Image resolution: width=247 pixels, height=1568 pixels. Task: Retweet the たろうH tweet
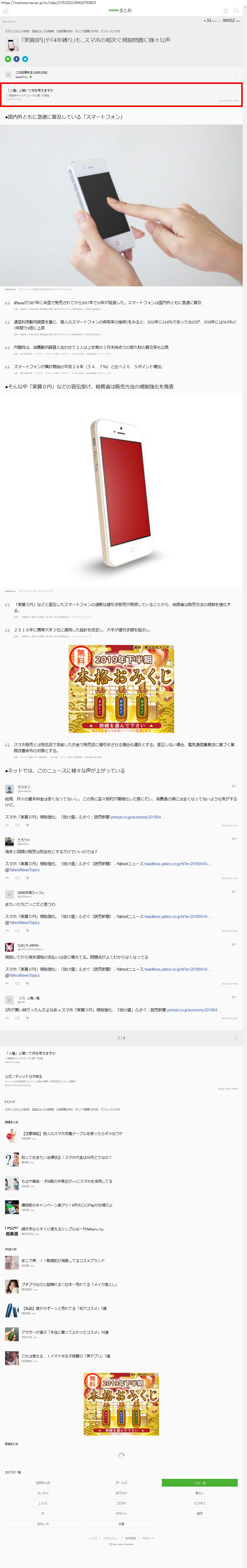click(x=17, y=878)
